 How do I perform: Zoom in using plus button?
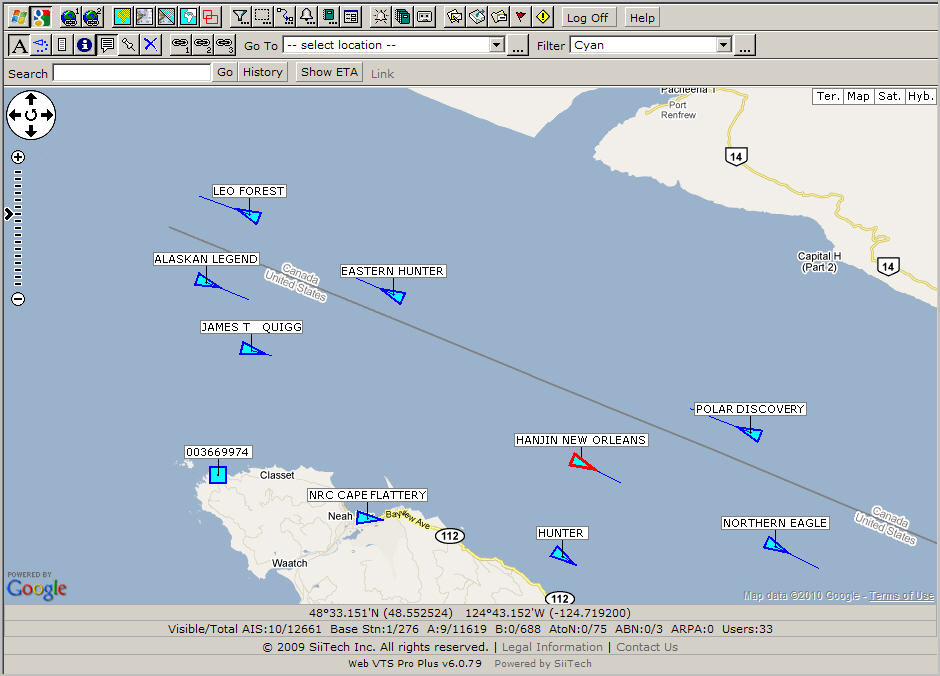pyautogui.click(x=18, y=157)
